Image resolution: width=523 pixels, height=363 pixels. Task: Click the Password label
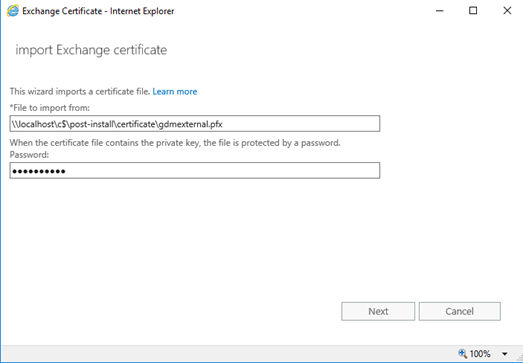pos(29,155)
